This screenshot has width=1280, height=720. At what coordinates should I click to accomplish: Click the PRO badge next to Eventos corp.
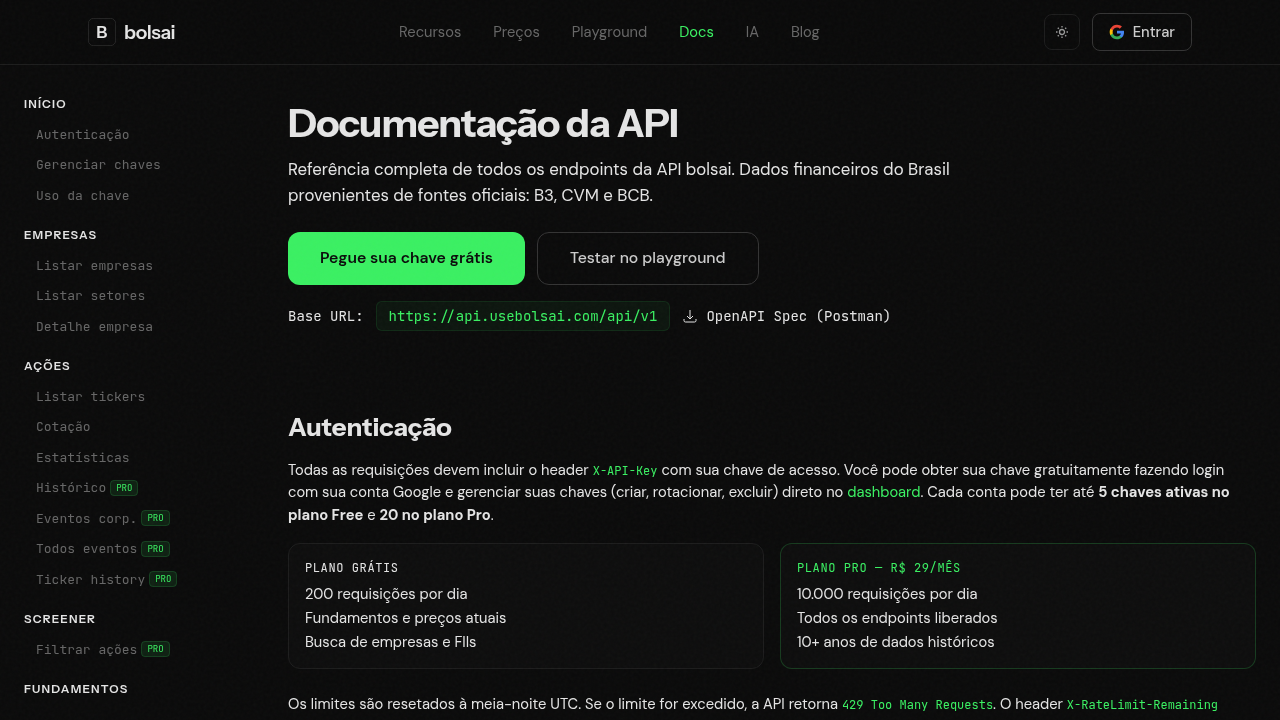(x=155, y=518)
